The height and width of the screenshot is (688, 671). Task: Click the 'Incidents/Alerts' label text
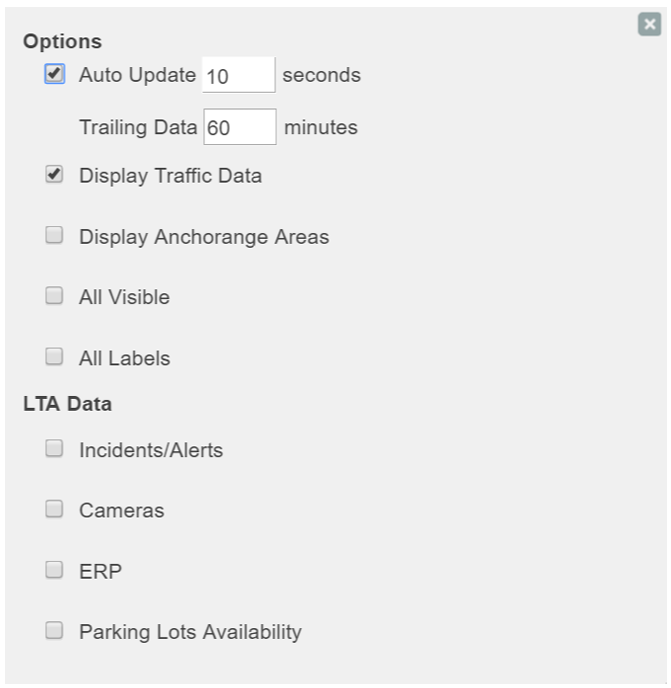click(x=151, y=450)
